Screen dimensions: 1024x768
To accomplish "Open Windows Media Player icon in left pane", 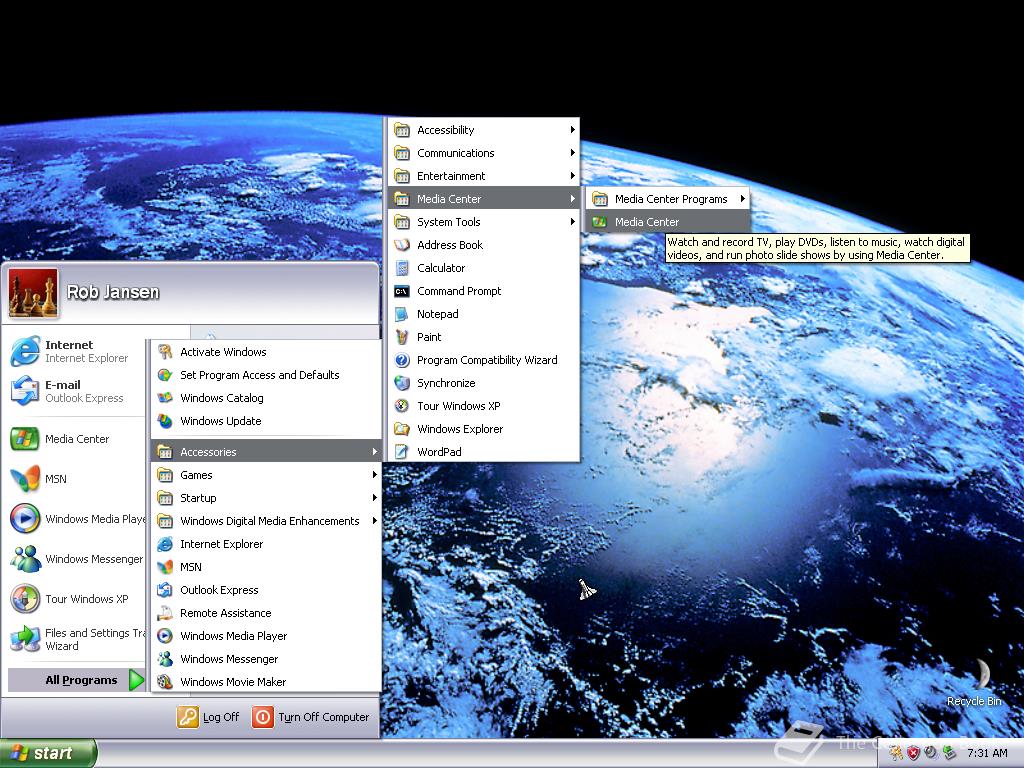I will tap(25, 519).
